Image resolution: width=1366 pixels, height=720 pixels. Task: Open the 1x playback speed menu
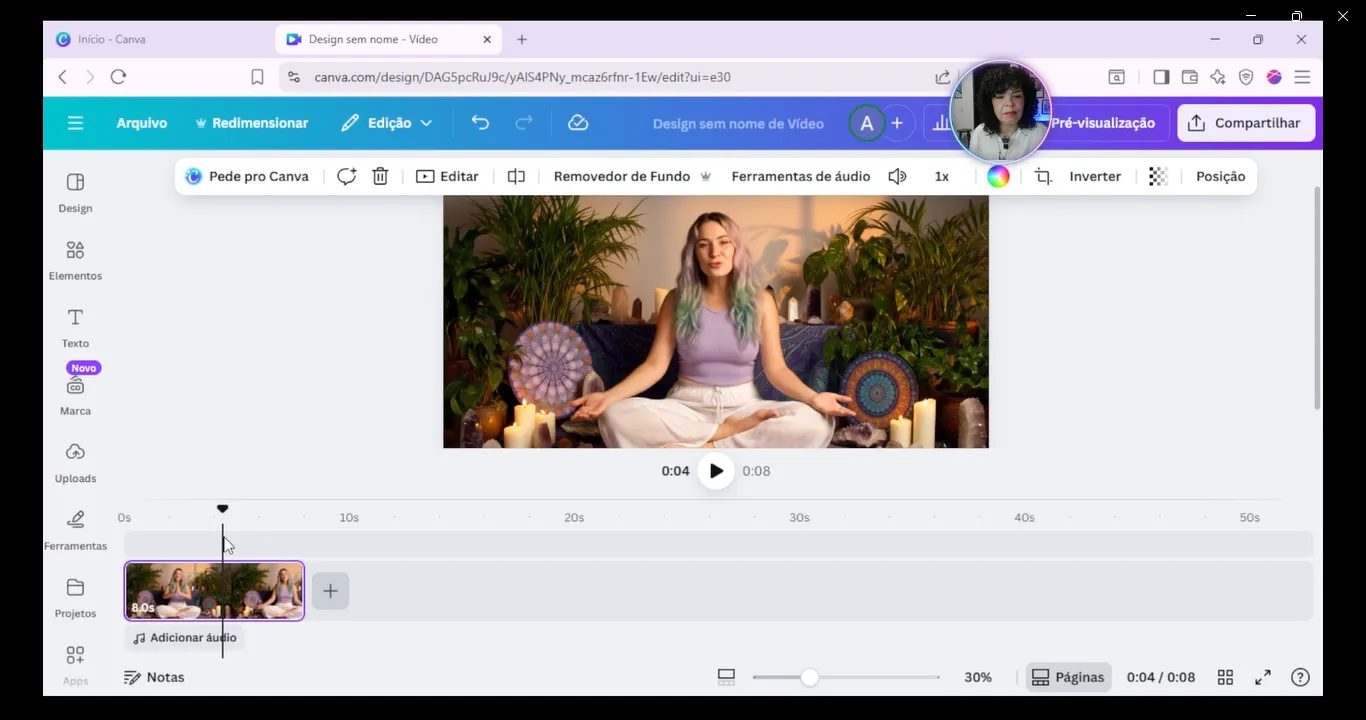(941, 176)
